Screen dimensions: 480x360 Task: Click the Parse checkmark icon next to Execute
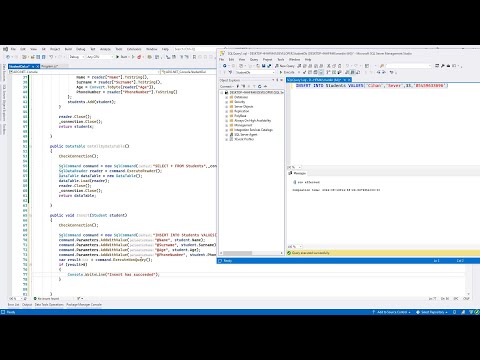click(304, 72)
